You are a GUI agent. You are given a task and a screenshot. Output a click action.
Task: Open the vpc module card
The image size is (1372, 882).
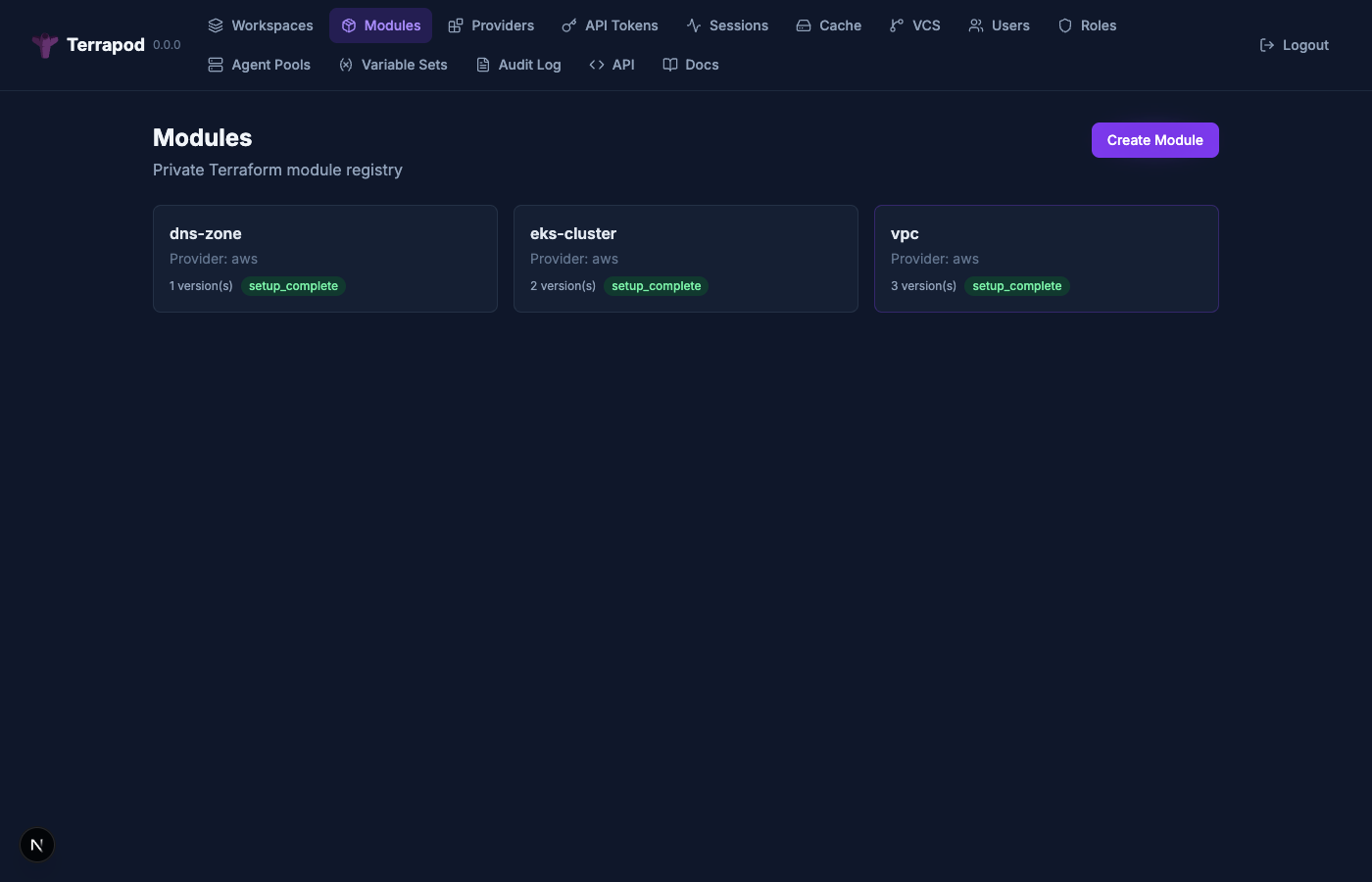click(1047, 259)
